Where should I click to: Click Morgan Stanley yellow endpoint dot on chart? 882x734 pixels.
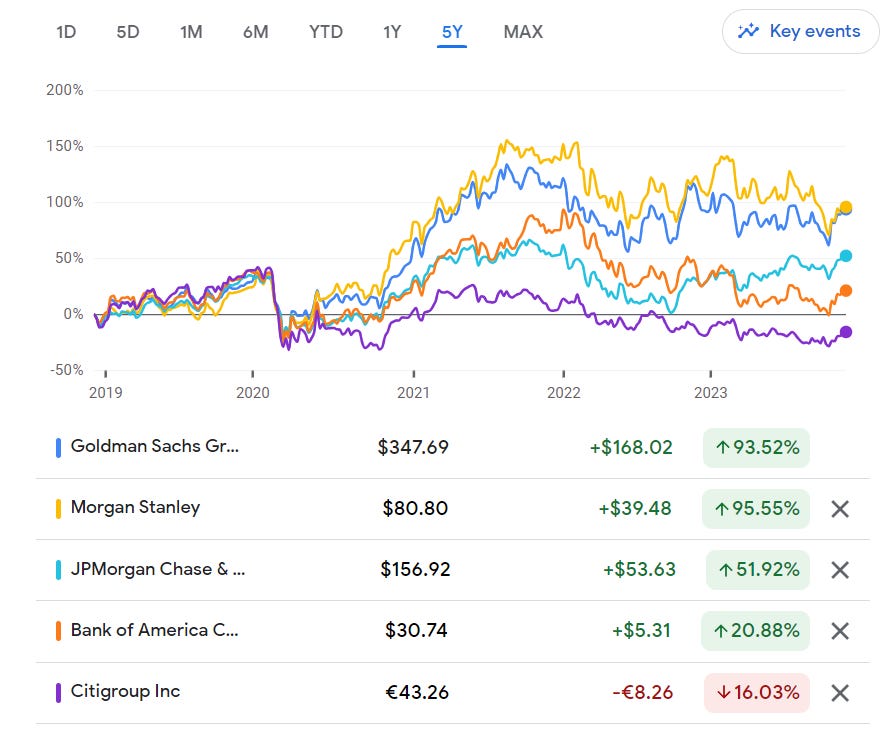(845, 207)
